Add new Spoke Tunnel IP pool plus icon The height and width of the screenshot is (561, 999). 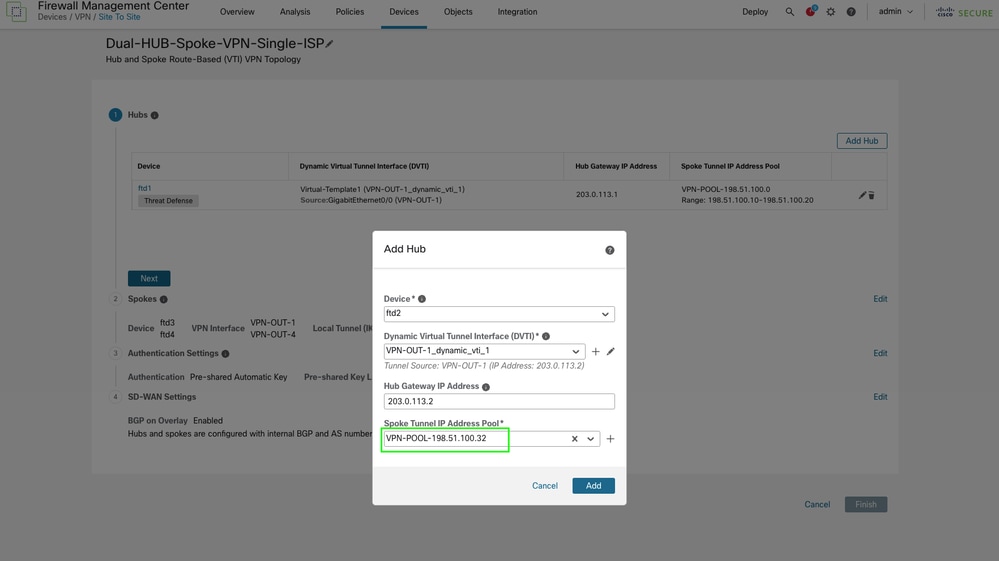point(610,439)
